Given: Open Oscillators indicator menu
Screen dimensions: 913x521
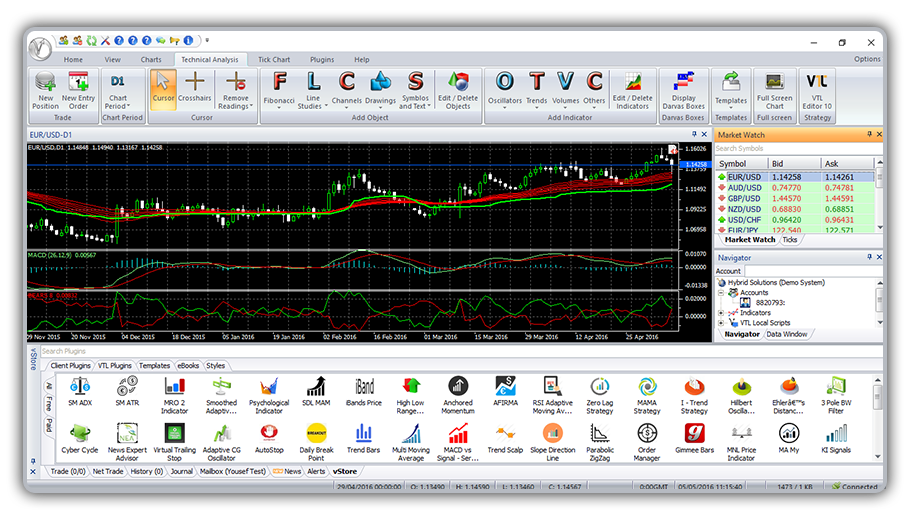Looking at the screenshot, I should pyautogui.click(x=504, y=90).
